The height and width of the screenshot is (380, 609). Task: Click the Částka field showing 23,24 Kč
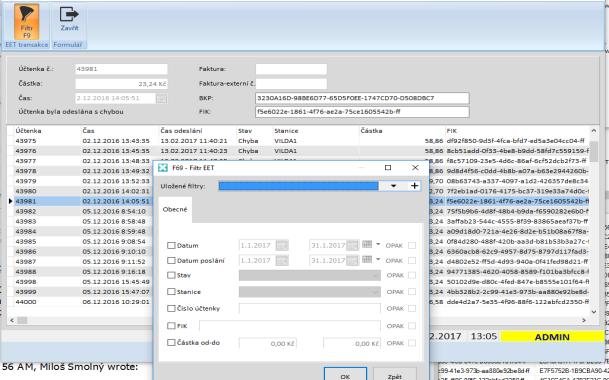click(121, 84)
